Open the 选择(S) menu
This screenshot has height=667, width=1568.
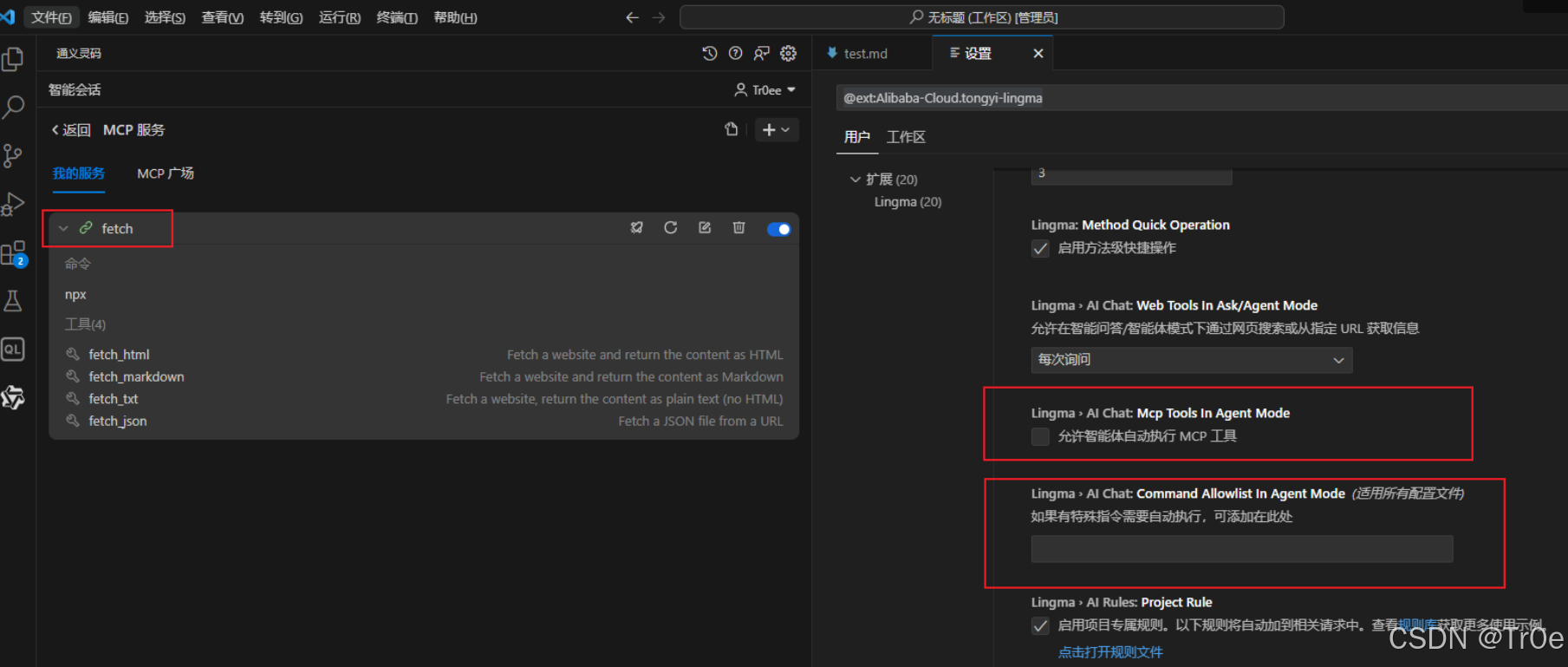(165, 17)
